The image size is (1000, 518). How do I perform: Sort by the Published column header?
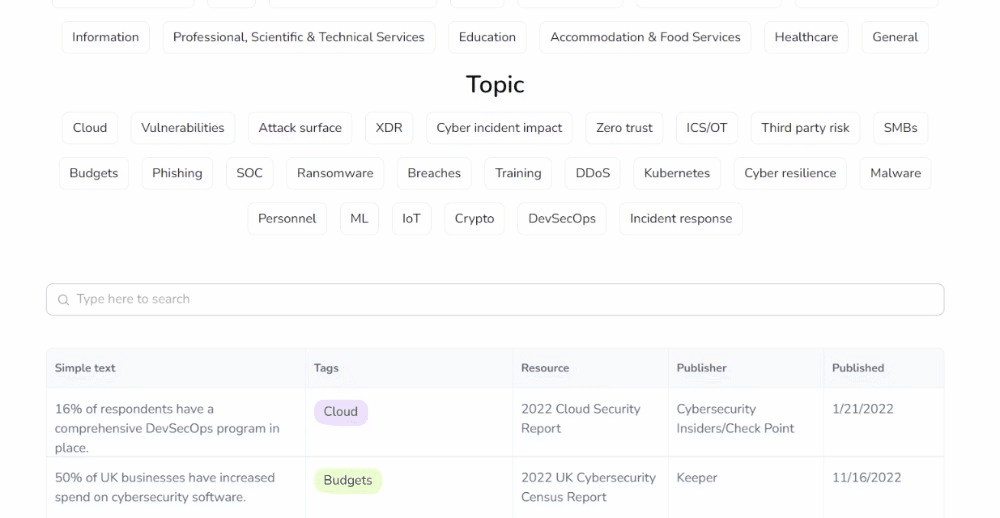point(858,368)
